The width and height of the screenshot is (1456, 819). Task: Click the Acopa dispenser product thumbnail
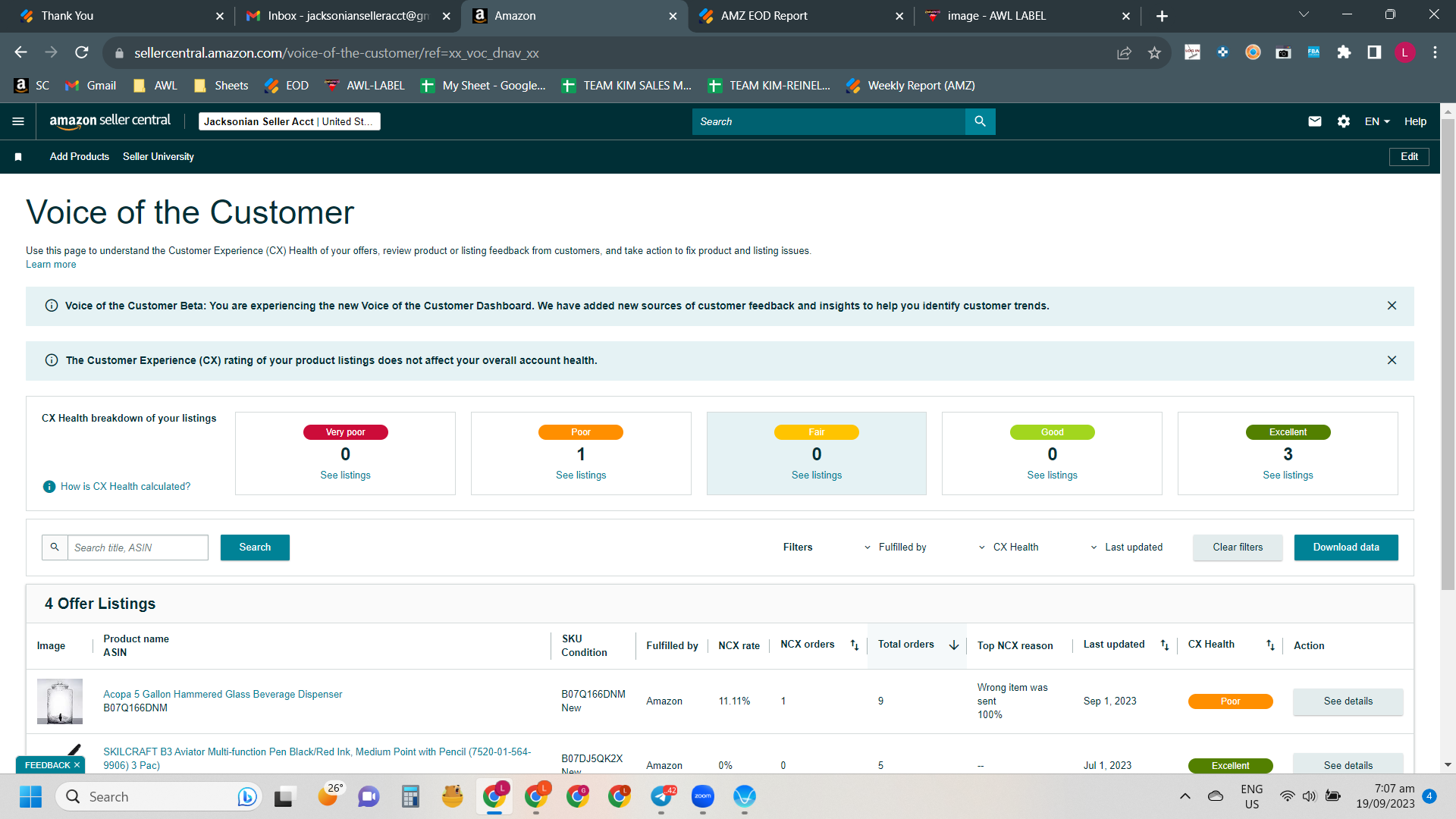pyautogui.click(x=60, y=701)
